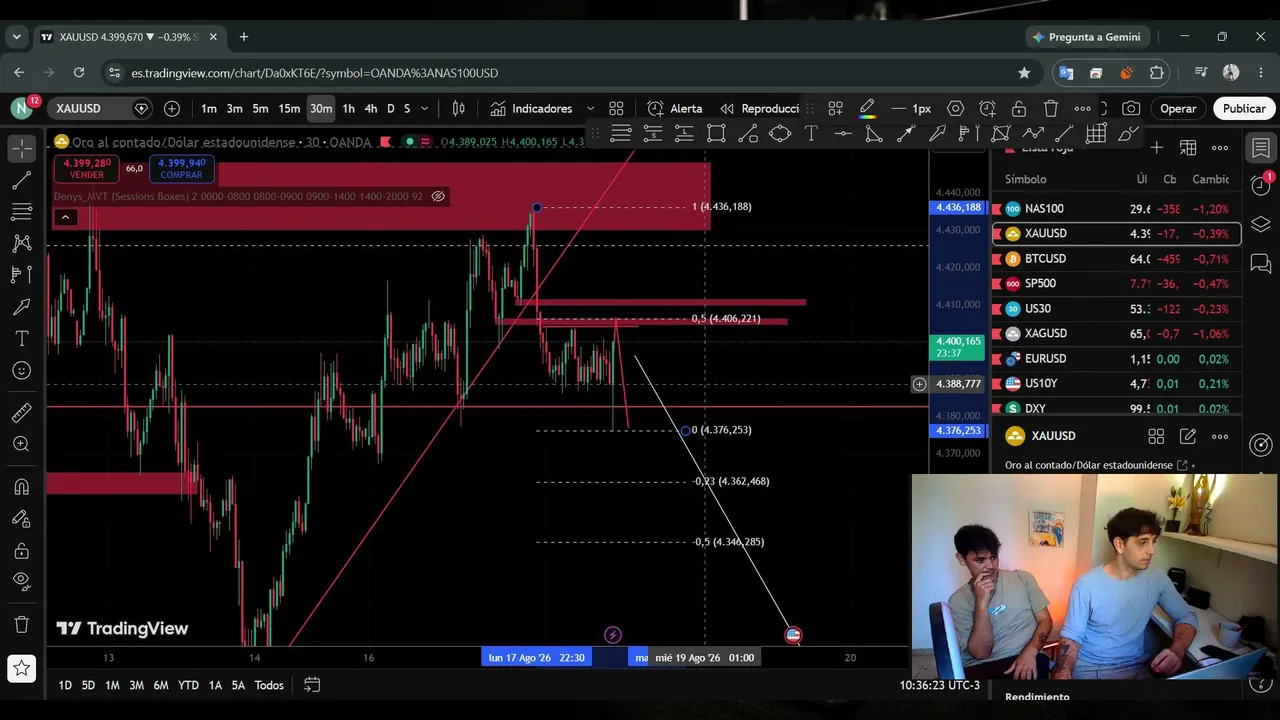Image resolution: width=1280 pixels, height=720 pixels.
Task: Select EURUSD in the watchlist
Action: [1116, 359]
